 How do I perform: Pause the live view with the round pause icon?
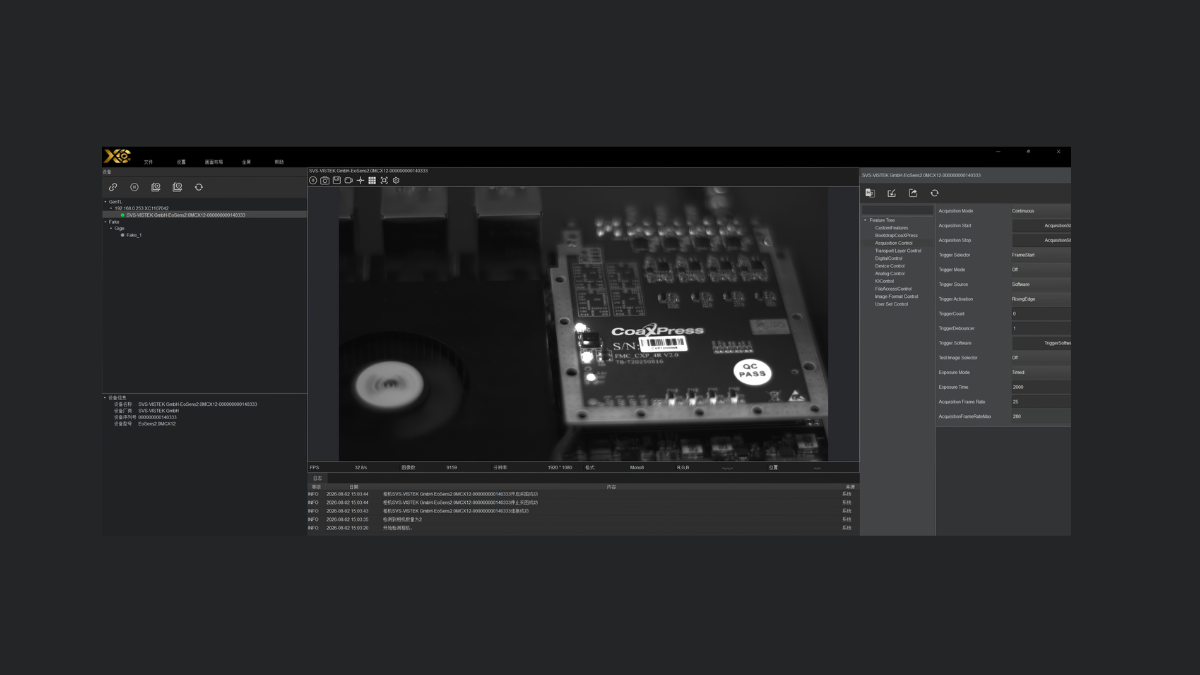(313, 180)
